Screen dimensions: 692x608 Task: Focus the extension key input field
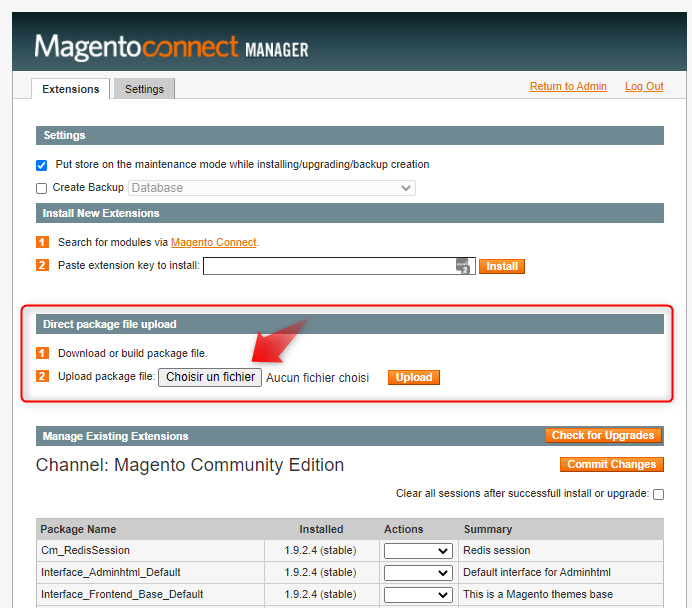coord(339,266)
